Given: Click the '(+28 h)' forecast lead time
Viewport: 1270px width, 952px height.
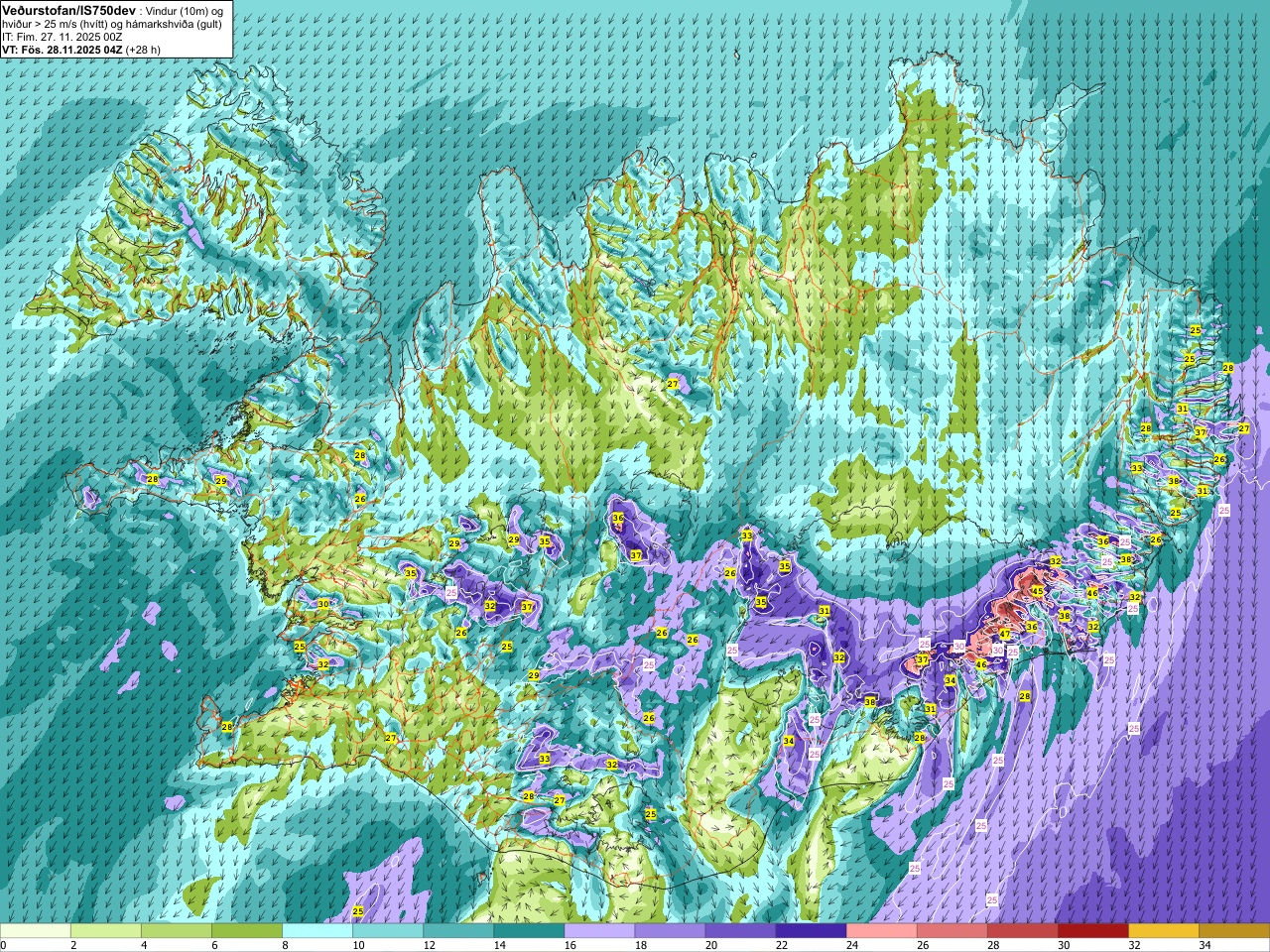Looking at the screenshot, I should point(144,50).
